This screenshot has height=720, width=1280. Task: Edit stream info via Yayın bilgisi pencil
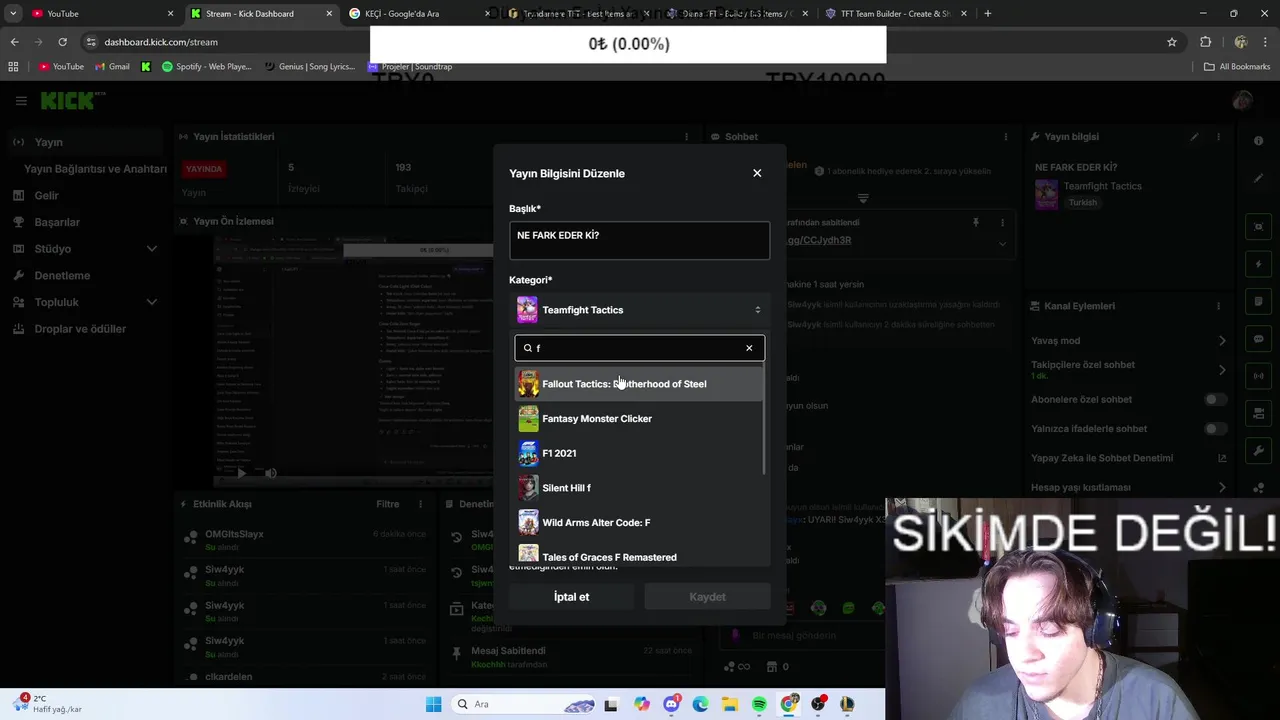tap(1194, 137)
